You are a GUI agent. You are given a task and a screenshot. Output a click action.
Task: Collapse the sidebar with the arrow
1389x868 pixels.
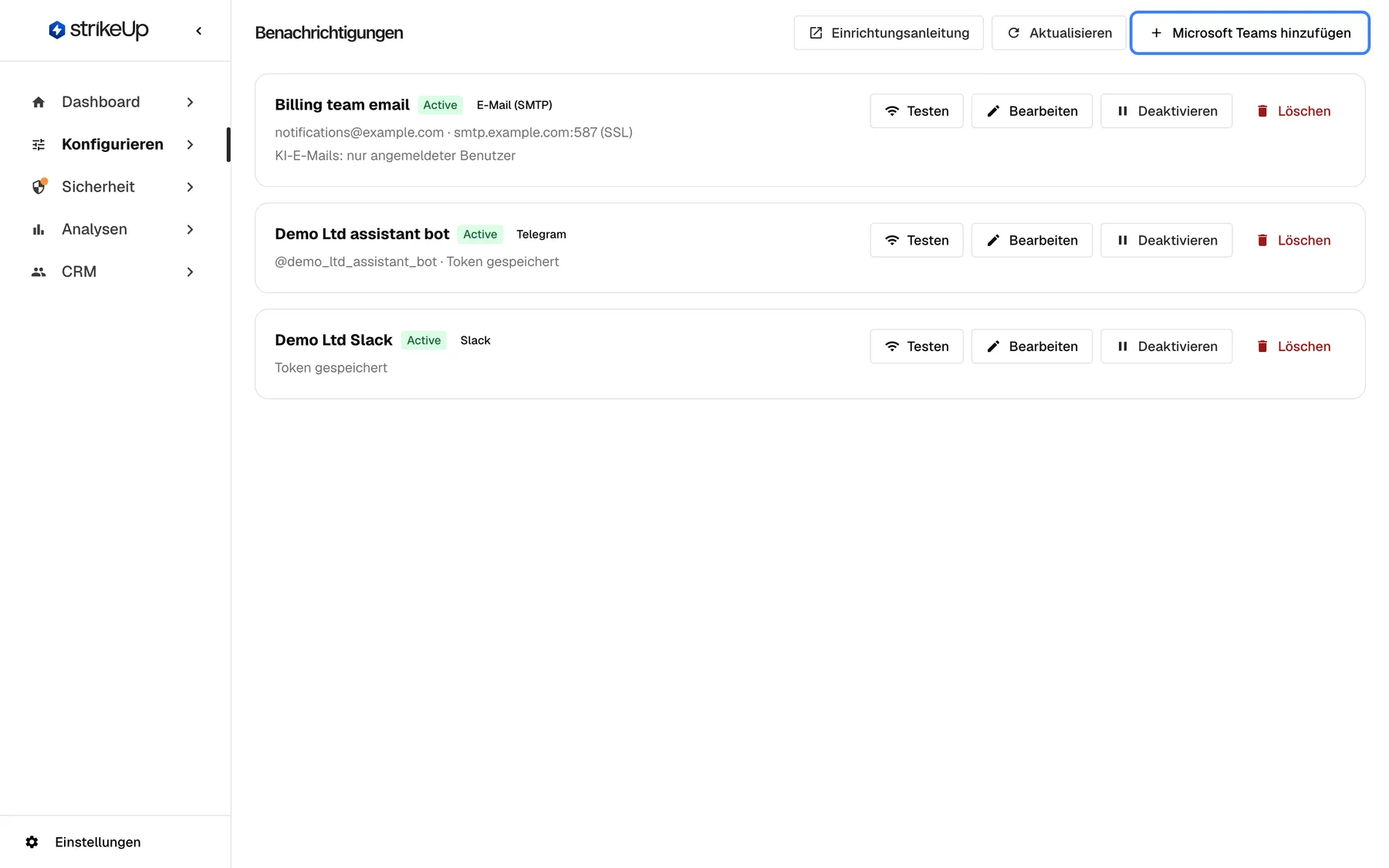click(199, 31)
